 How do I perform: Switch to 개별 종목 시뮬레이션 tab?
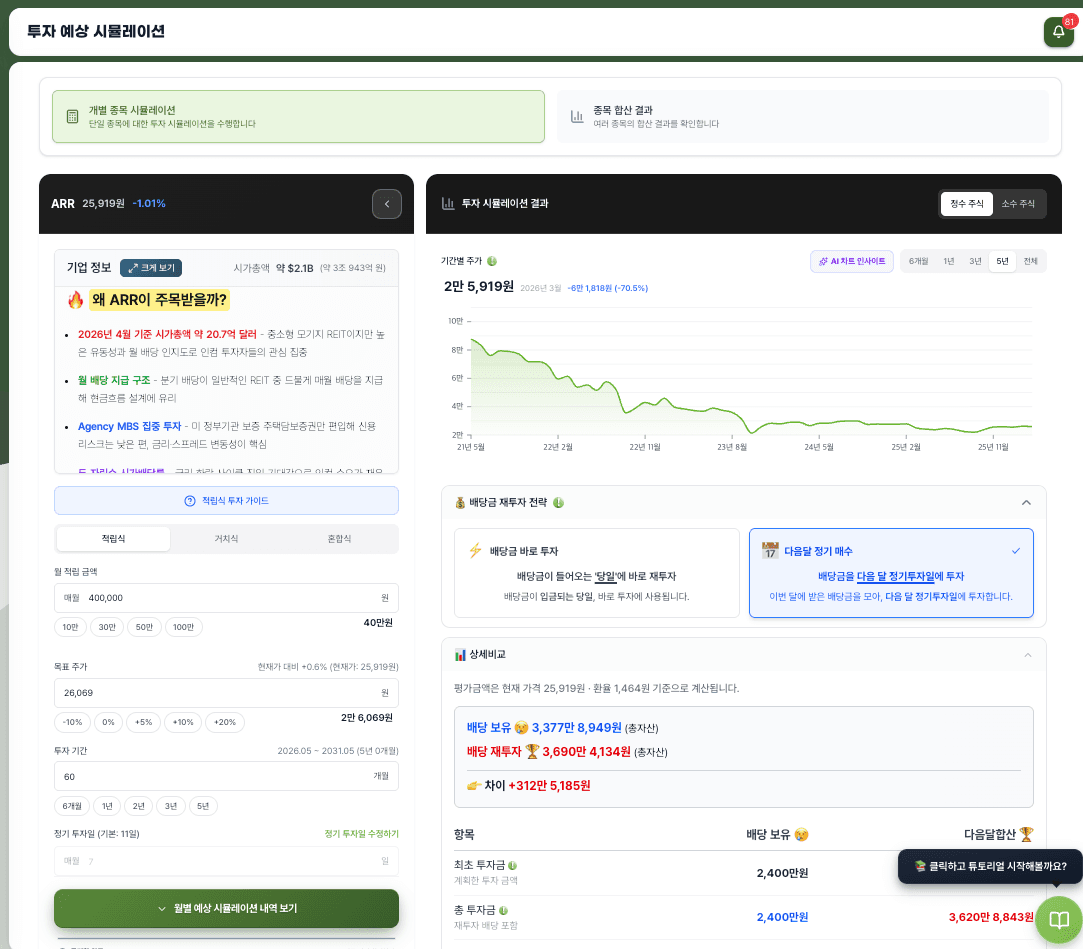298,117
